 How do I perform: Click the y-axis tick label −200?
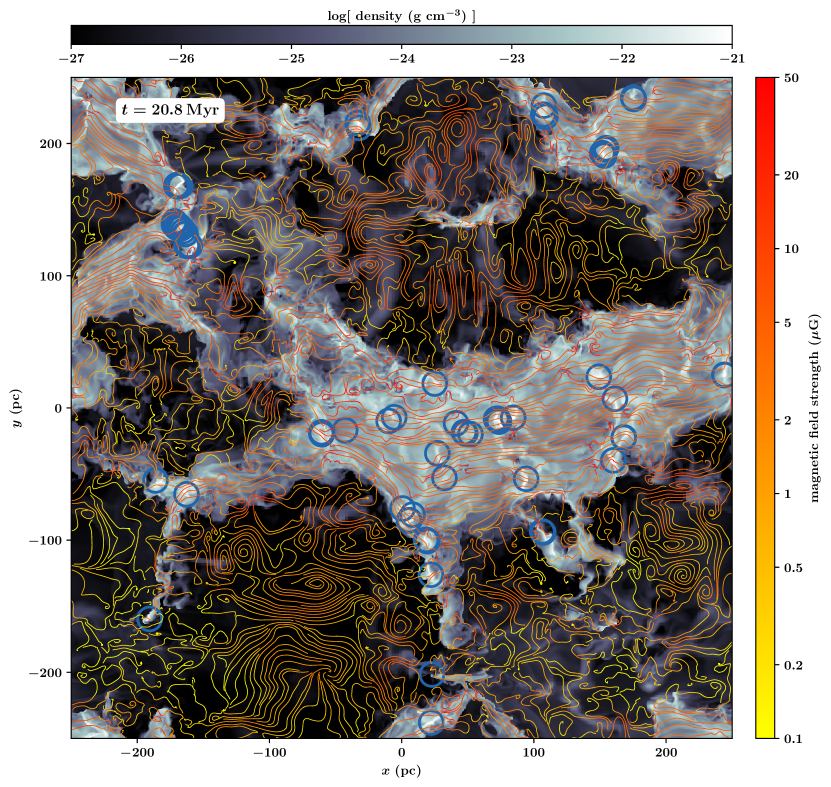pyautogui.click(x=48, y=672)
